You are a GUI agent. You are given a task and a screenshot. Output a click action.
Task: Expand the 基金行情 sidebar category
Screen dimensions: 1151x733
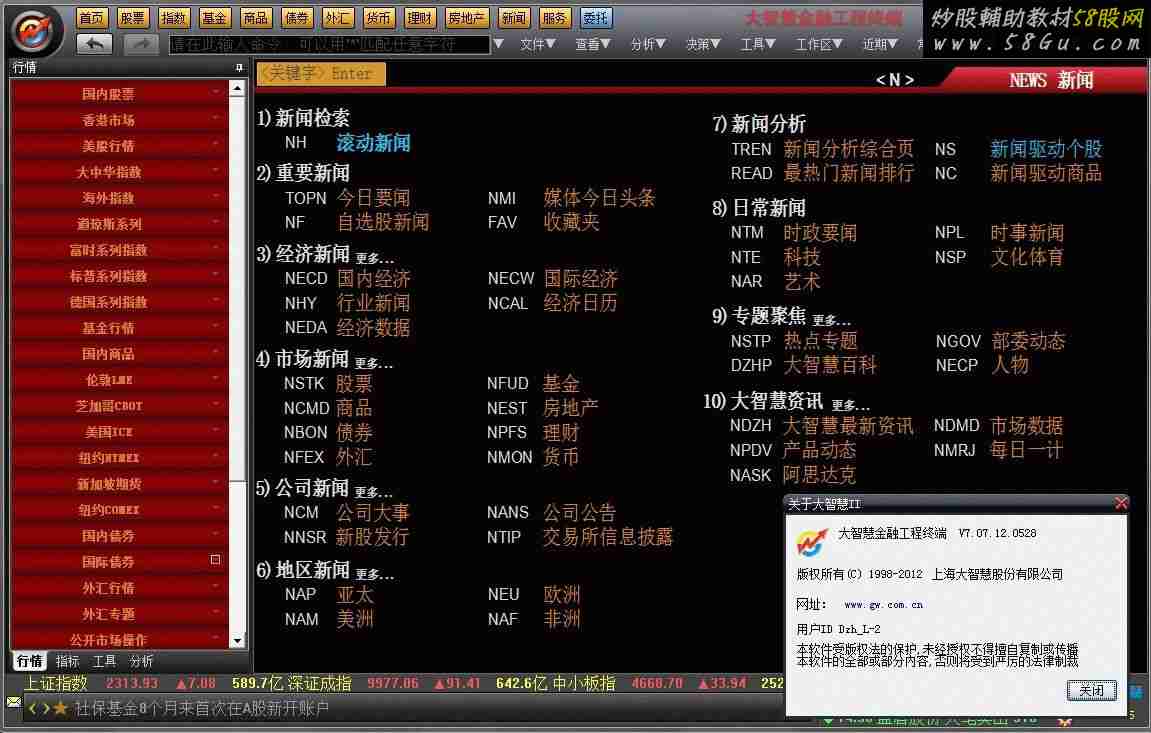pos(119,328)
